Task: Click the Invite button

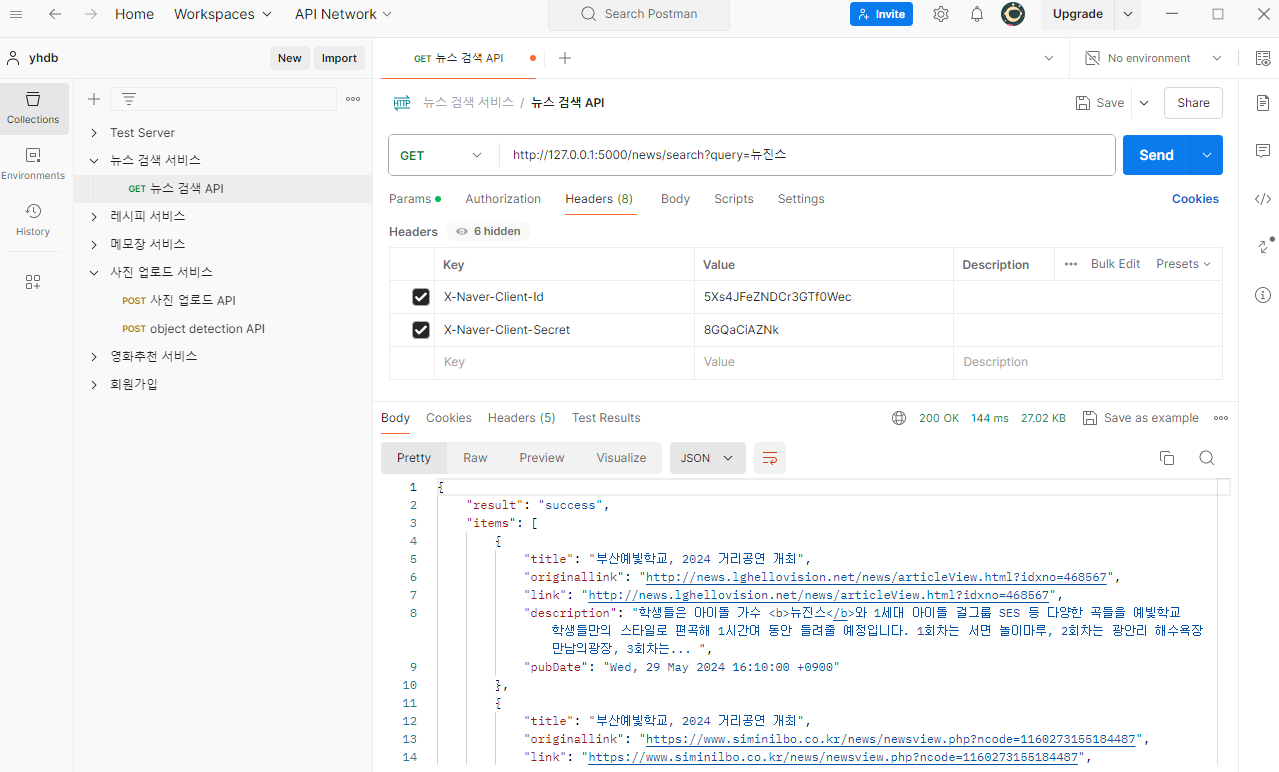Action: point(881,14)
